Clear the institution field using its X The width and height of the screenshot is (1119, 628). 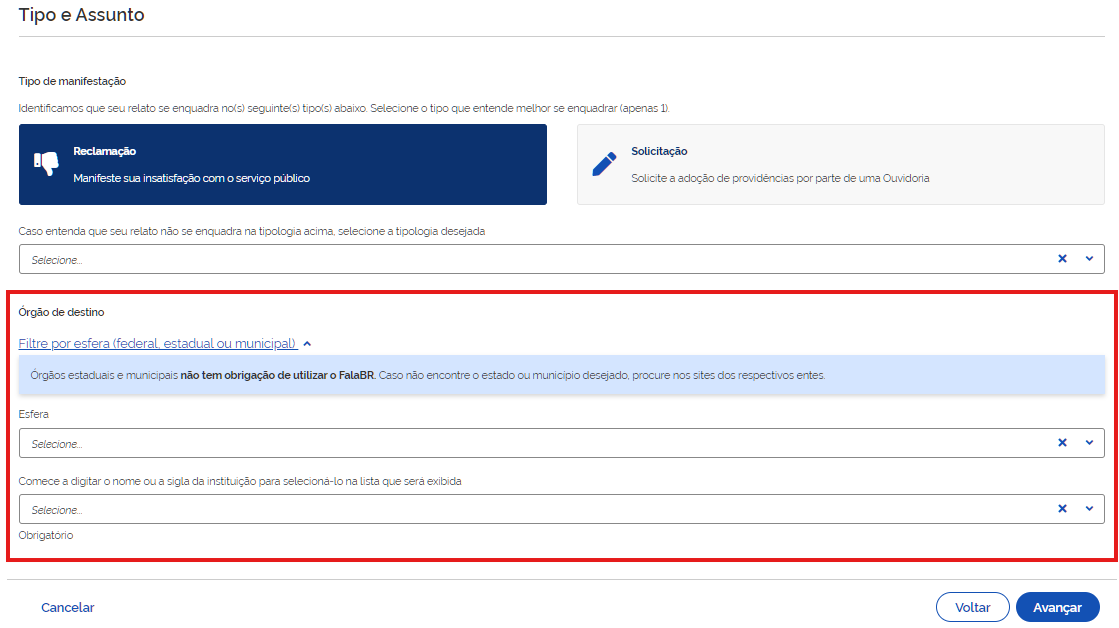[1062, 509]
